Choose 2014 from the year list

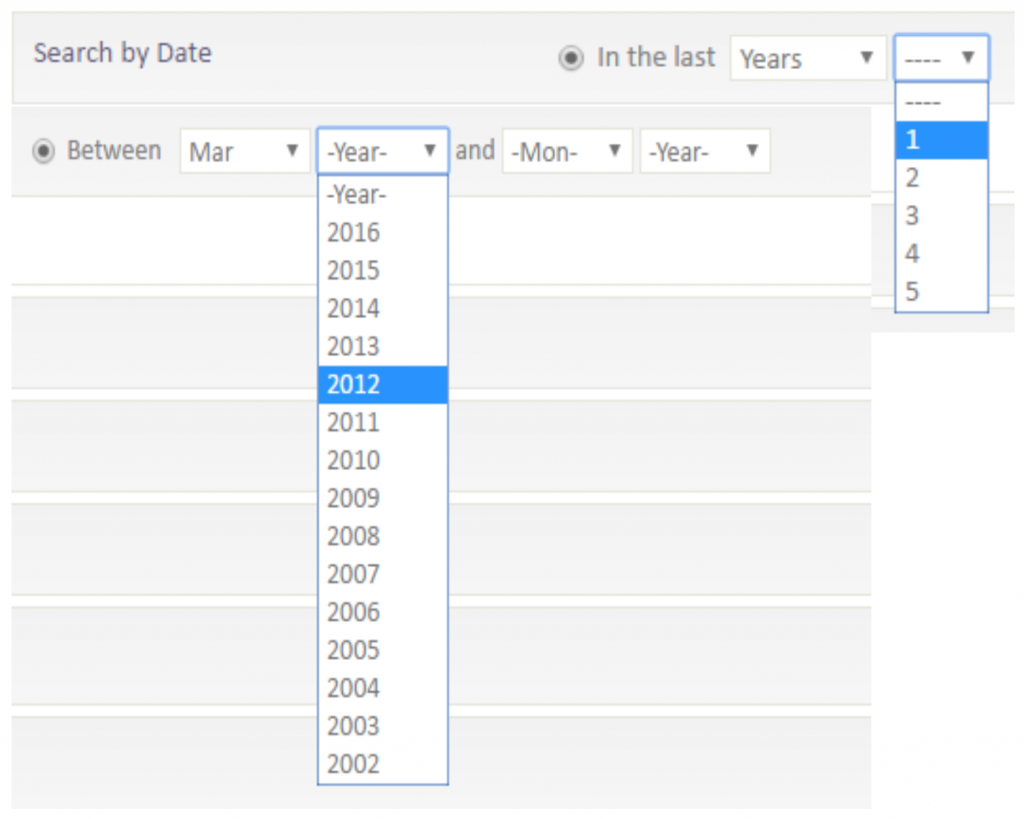click(x=382, y=309)
